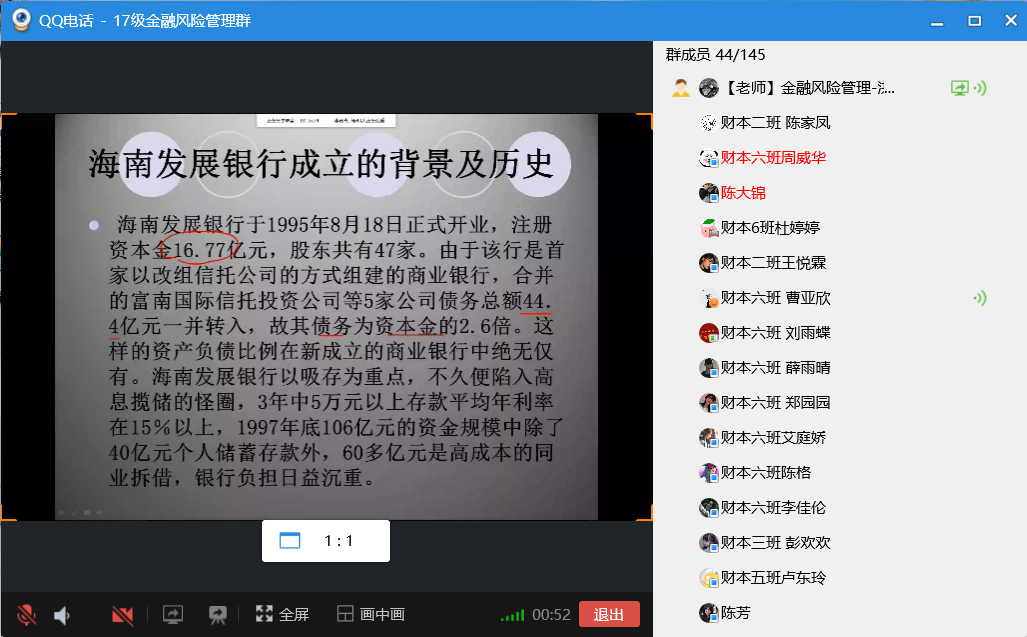Enable picture-in-picture (画中画)
The width and height of the screenshot is (1027, 637).
pos(371,615)
